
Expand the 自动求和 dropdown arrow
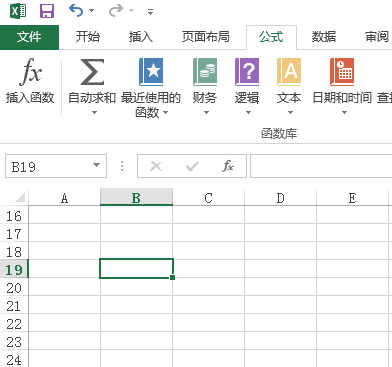pos(94,113)
